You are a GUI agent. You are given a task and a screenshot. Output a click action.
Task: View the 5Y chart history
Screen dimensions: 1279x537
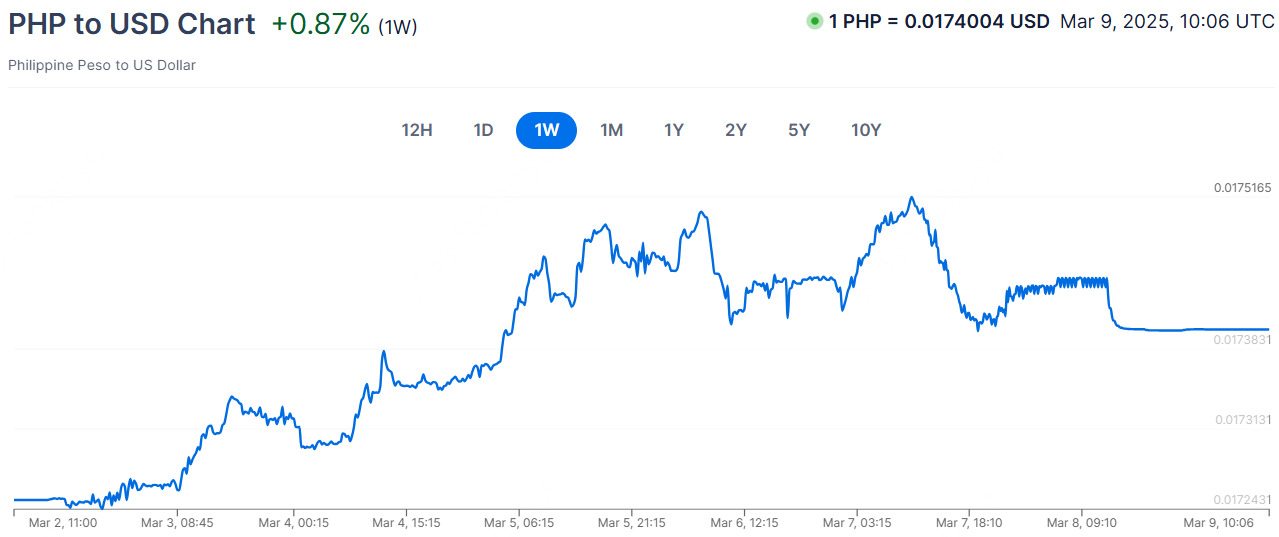[798, 130]
